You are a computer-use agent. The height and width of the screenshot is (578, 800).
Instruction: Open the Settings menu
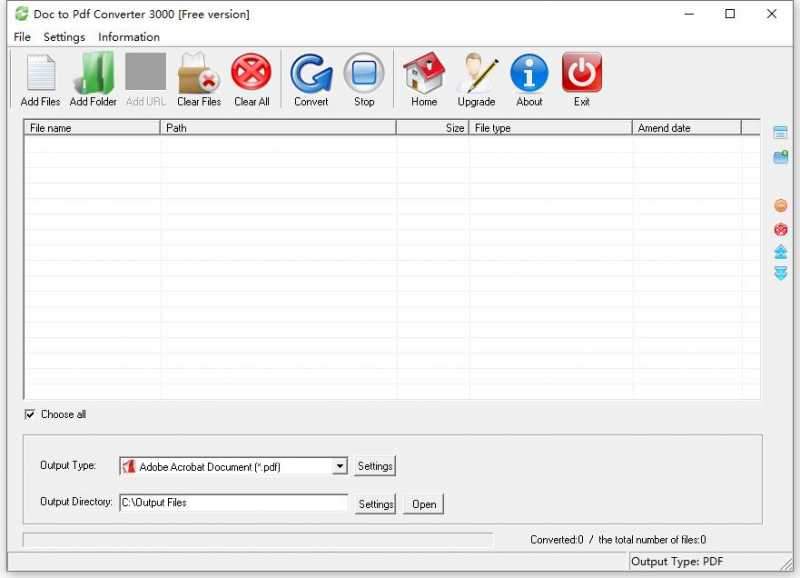(63, 37)
